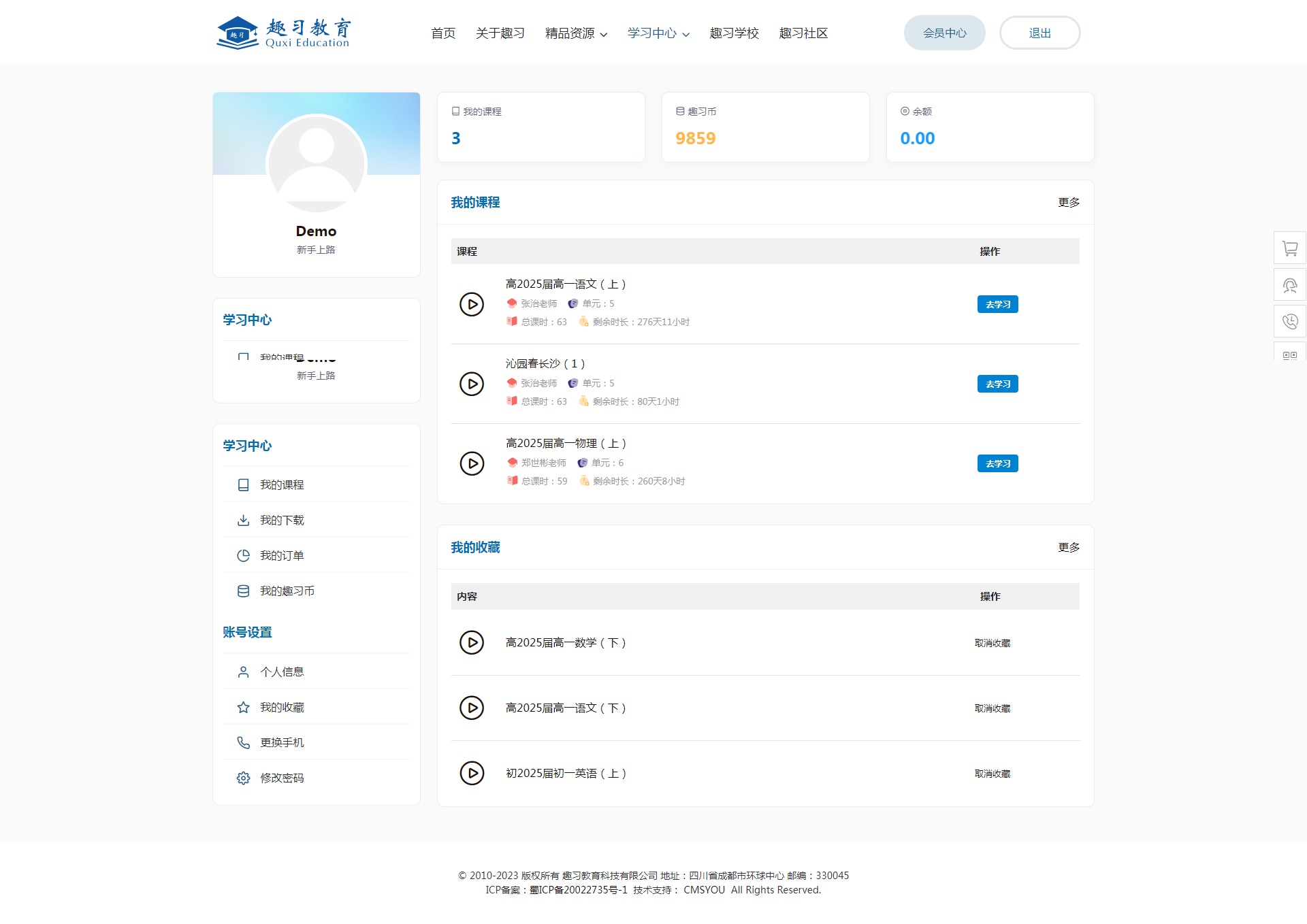Image resolution: width=1307 pixels, height=924 pixels.
Task: Open 修改密码 account setting
Action: click(317, 778)
